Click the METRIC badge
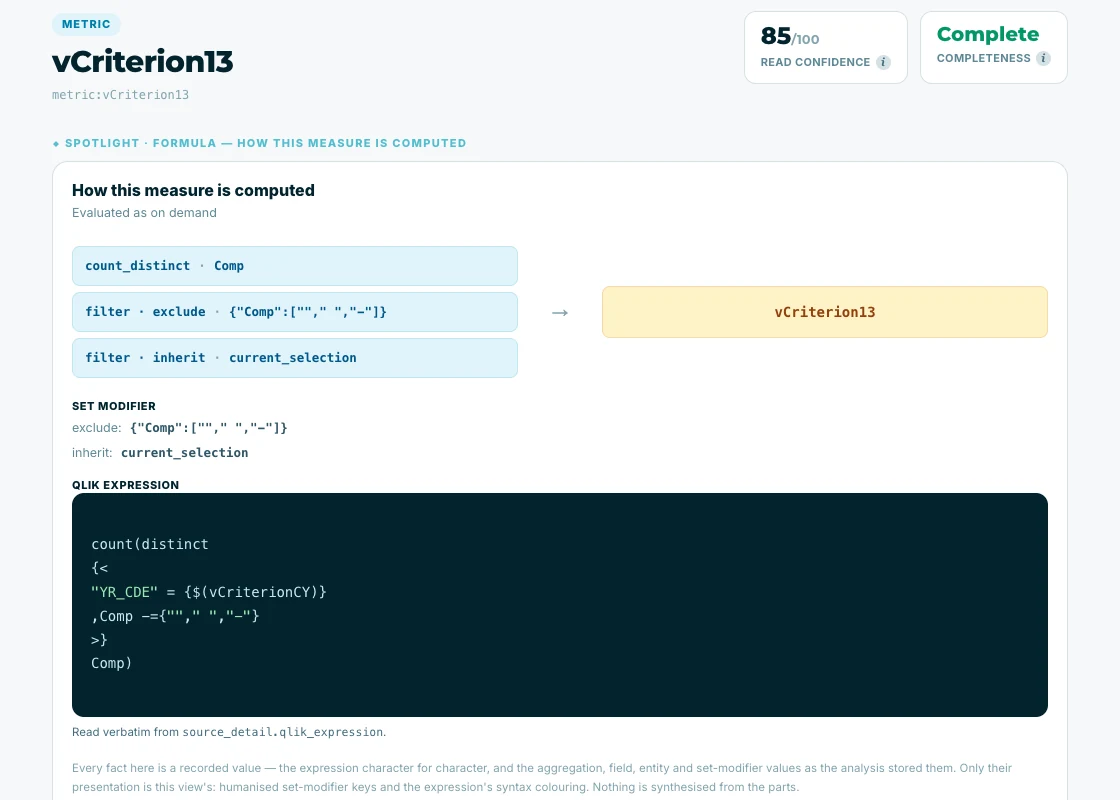Screen dimensions: 1120x800 [86, 24]
